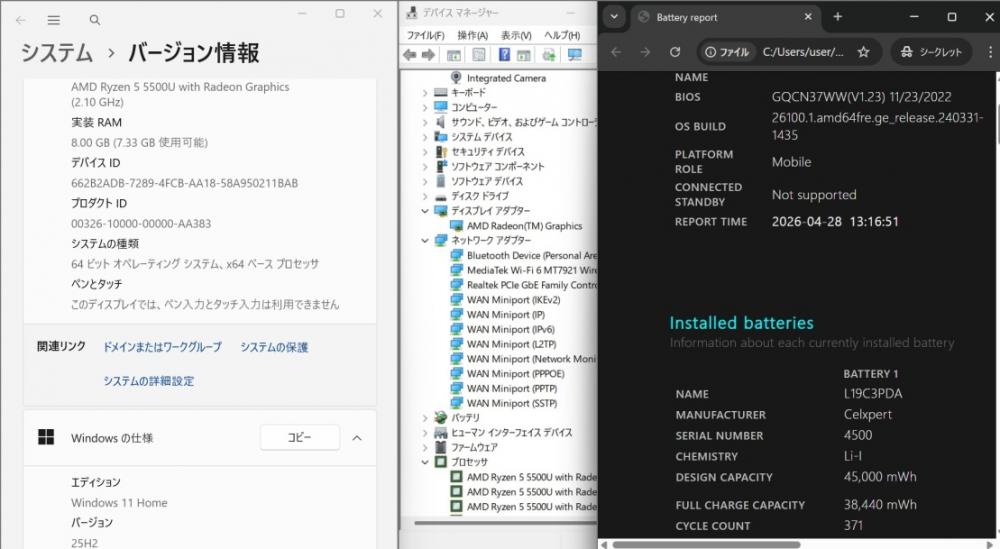Viewport: 1000px width, 549px height.
Task: Select Realtek PCIe GbE Family Controller
Action: click(x=532, y=285)
